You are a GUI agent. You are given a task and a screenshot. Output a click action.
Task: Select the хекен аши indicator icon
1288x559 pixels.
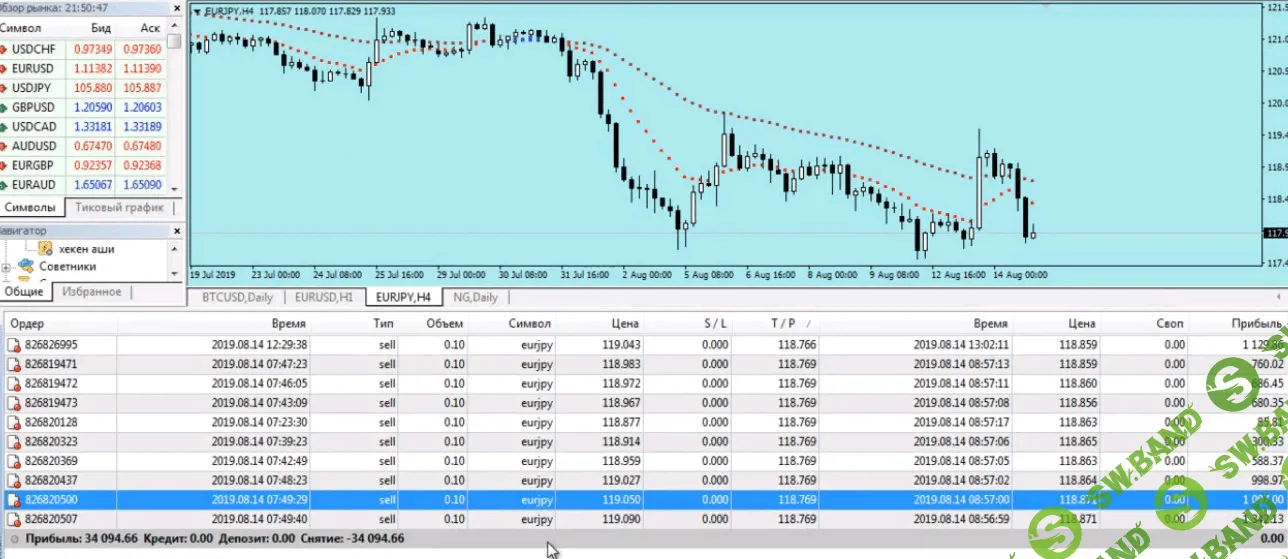[44, 248]
